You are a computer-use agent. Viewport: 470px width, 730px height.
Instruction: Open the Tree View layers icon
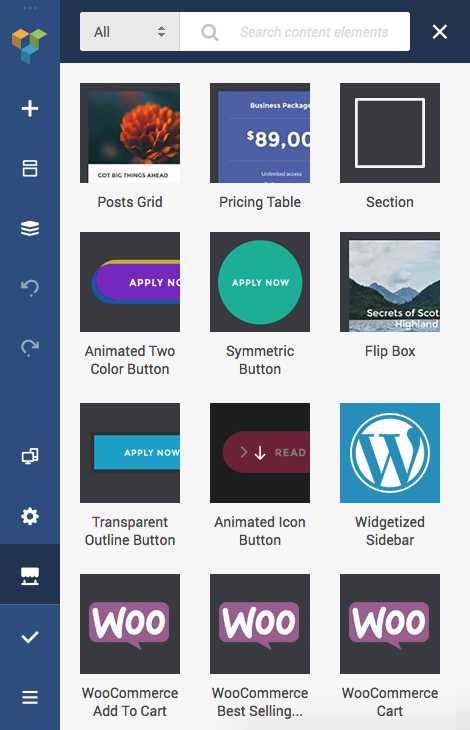click(x=30, y=228)
